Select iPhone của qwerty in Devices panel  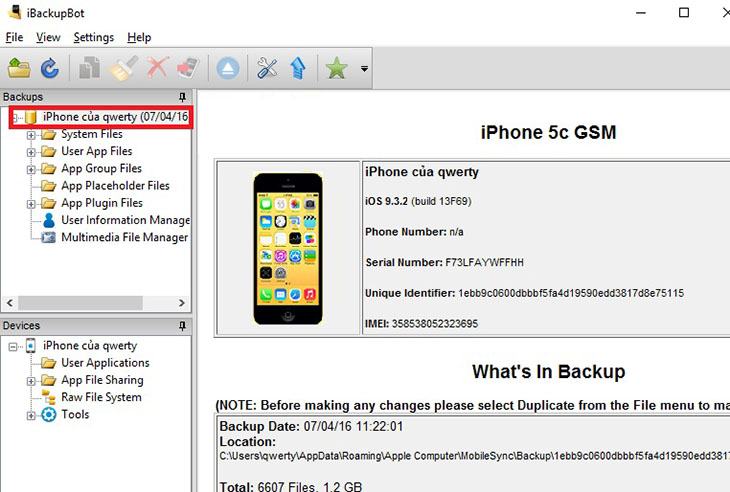90,346
